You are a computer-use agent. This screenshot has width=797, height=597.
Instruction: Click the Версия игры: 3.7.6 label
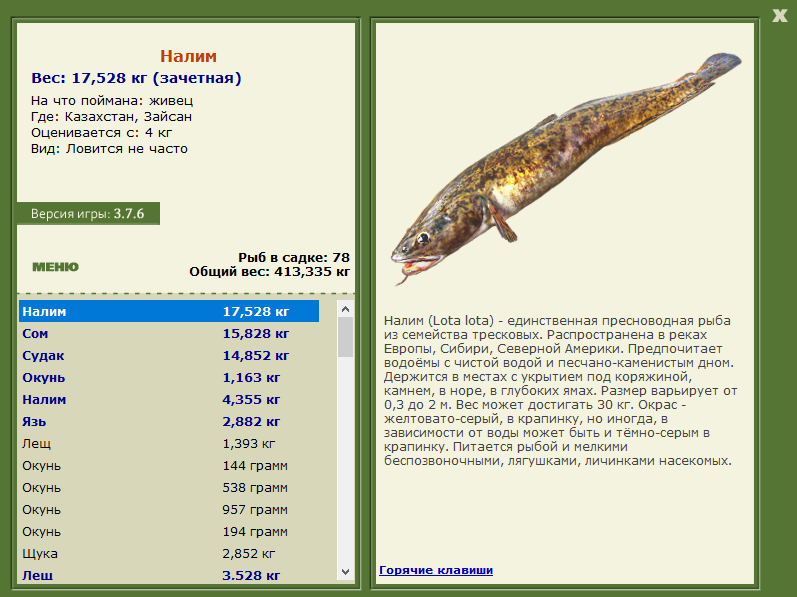88,213
